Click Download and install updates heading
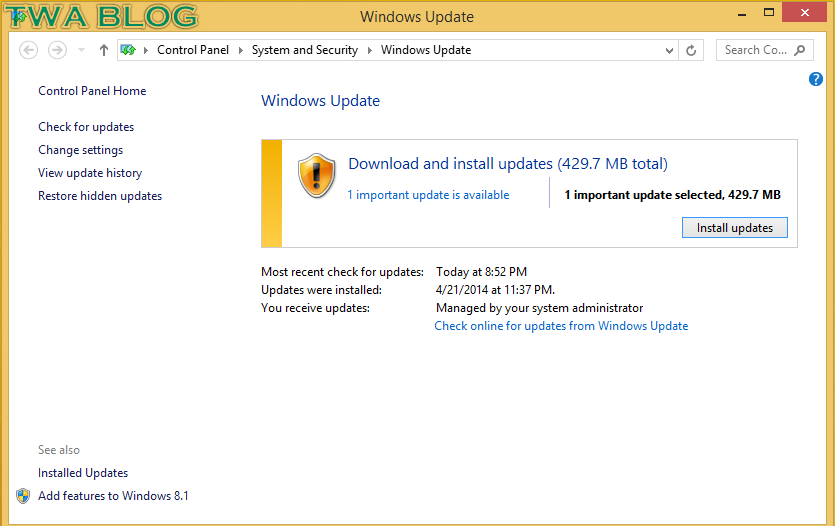835x526 pixels. 508,163
